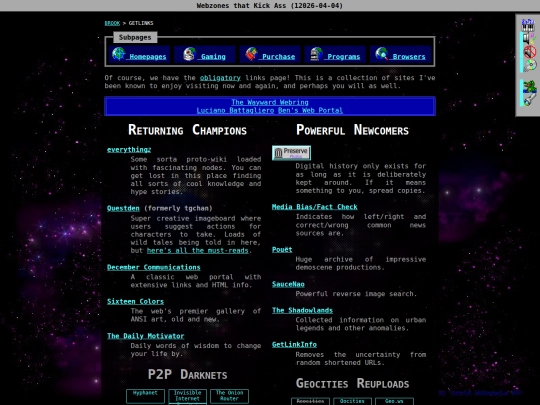Visit The Wayward Webring link
This screenshot has height=405, width=540.
coord(270,102)
